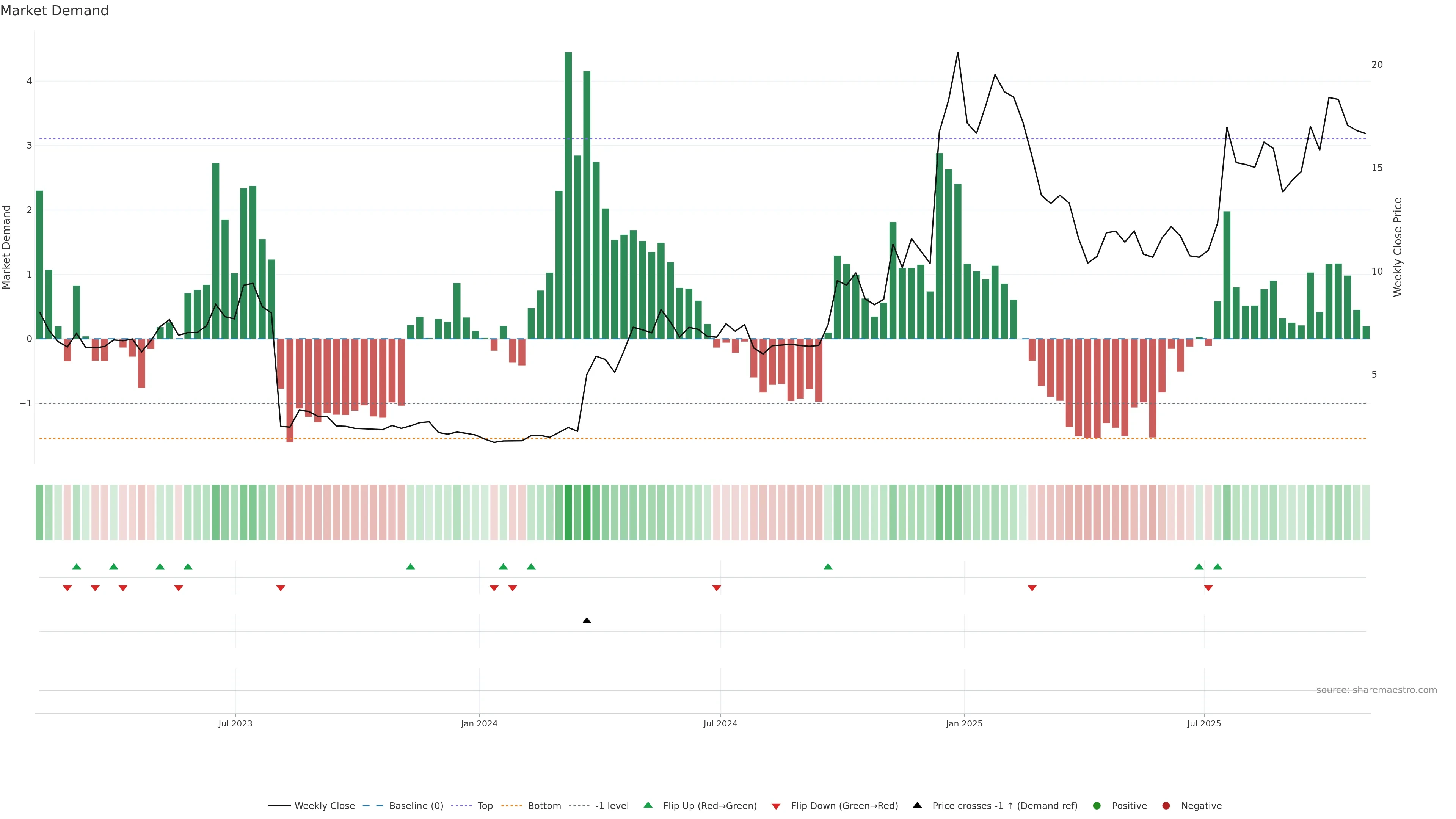Click the Jul 2025 x-axis label
1456x819 pixels.
click(x=1204, y=723)
